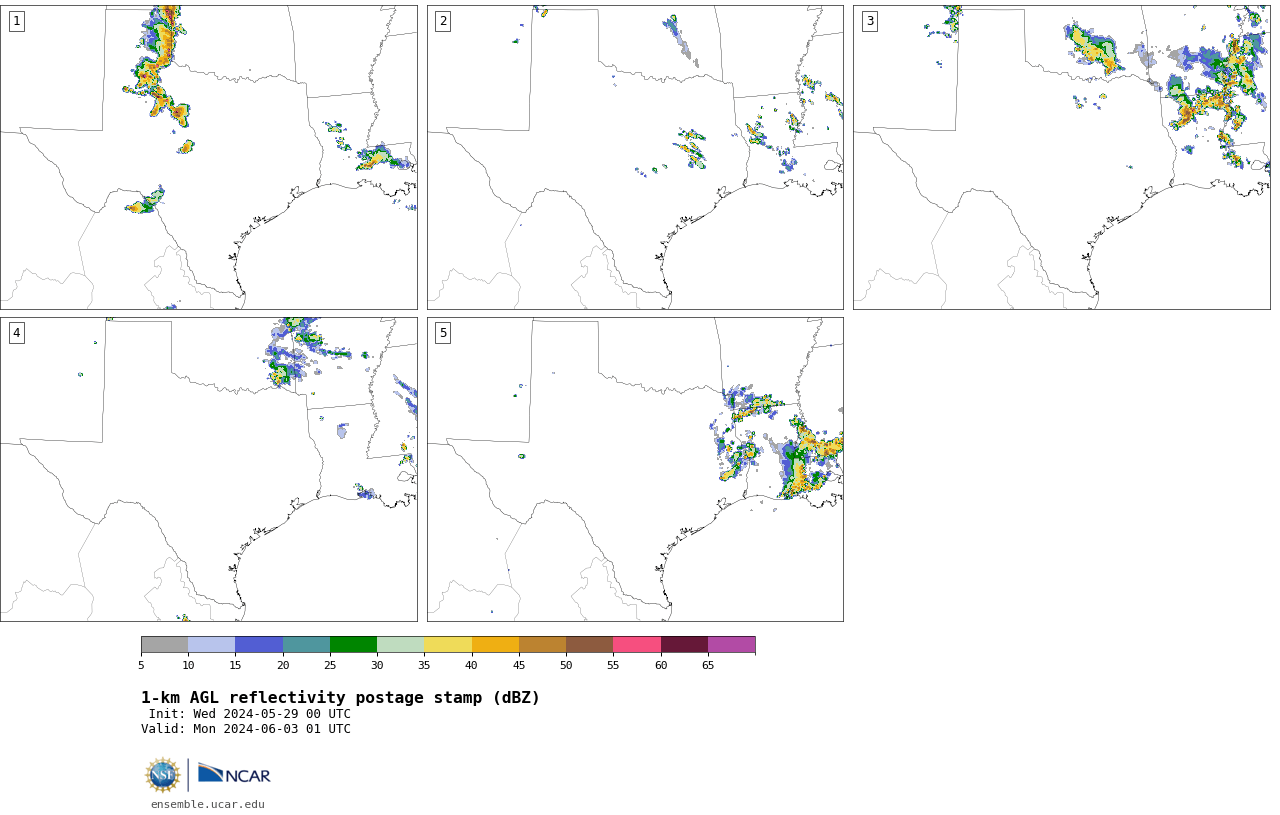The width and height of the screenshot is (1280, 815).
Task: Open ensemble member 2 reflectivity panel
Action: click(x=635, y=157)
